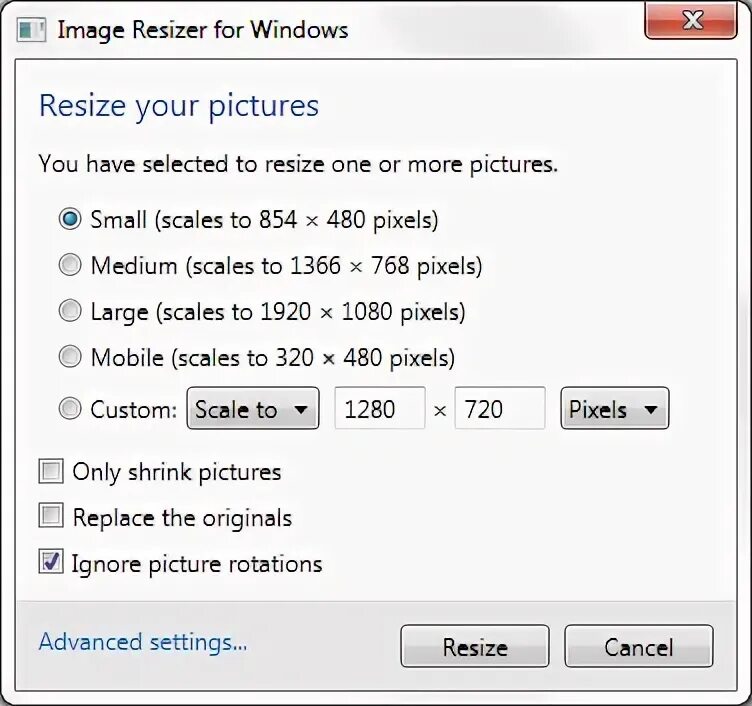
Task: Enable Only shrink pictures checkbox
Action: click(51, 471)
